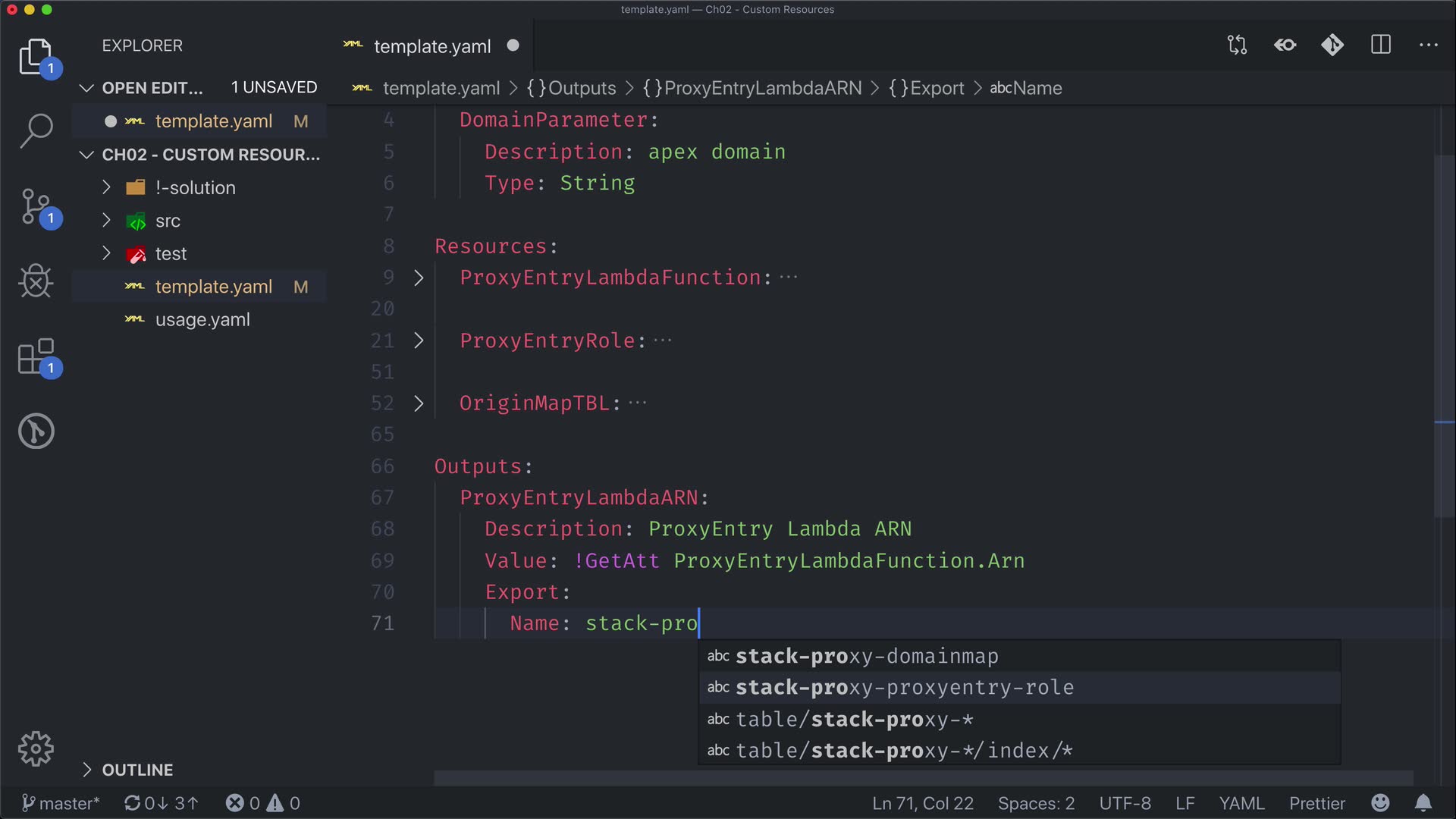Open the Extensions view
The image size is (1456, 819).
click(36, 356)
